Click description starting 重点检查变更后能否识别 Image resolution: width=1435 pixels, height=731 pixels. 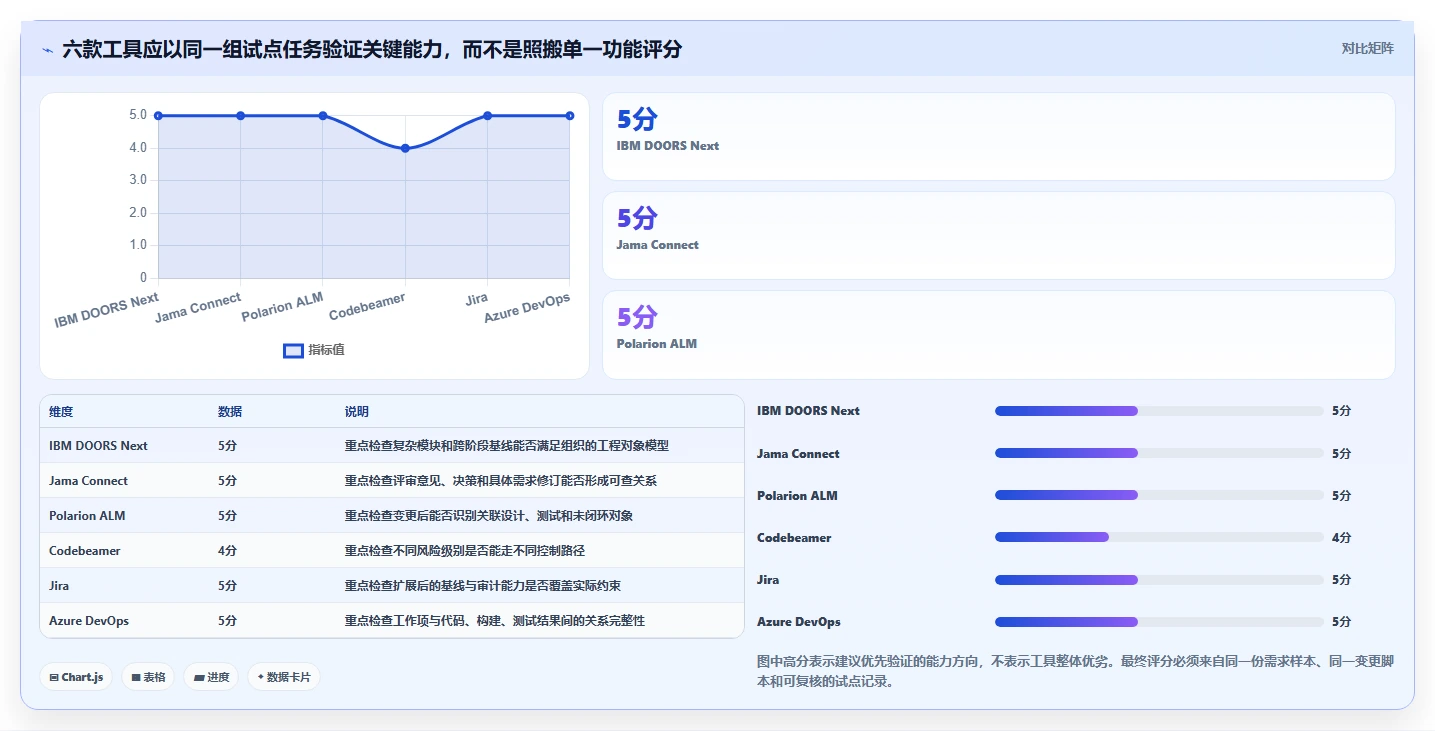(489, 516)
